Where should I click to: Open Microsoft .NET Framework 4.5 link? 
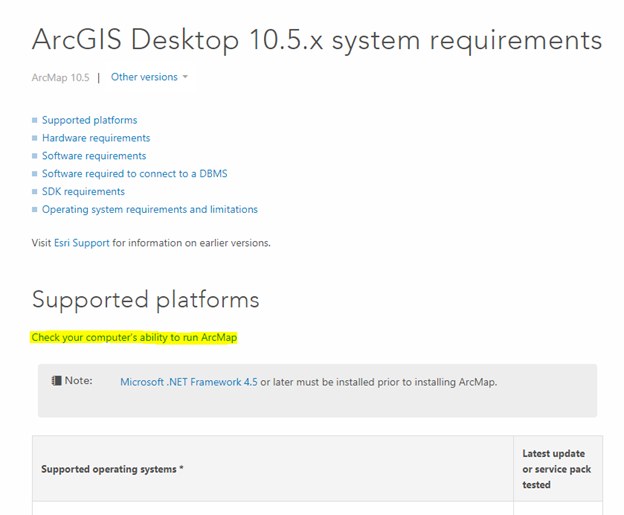pos(189,382)
